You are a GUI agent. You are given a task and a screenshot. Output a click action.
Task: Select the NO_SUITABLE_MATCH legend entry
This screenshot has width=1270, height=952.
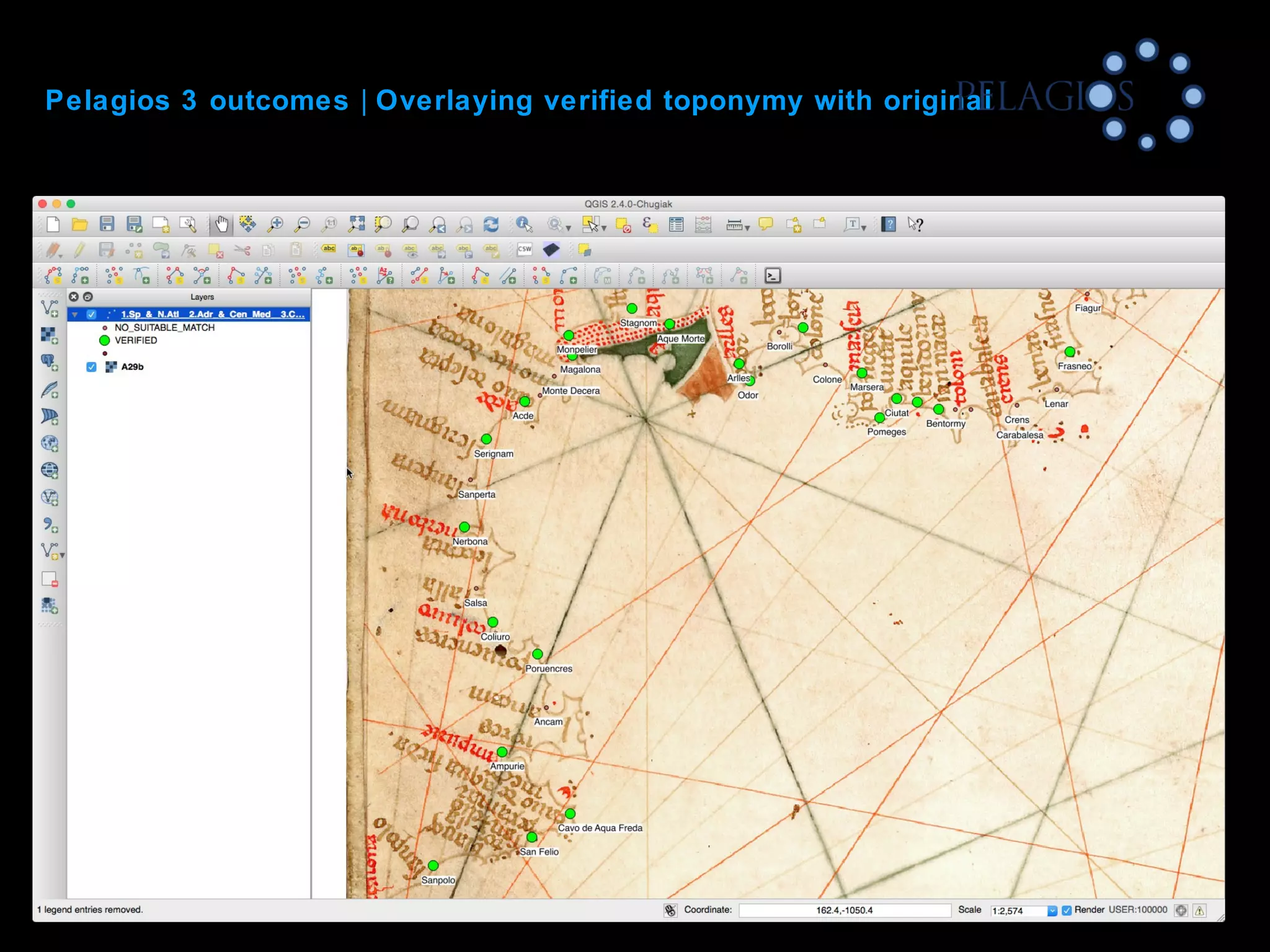click(164, 327)
